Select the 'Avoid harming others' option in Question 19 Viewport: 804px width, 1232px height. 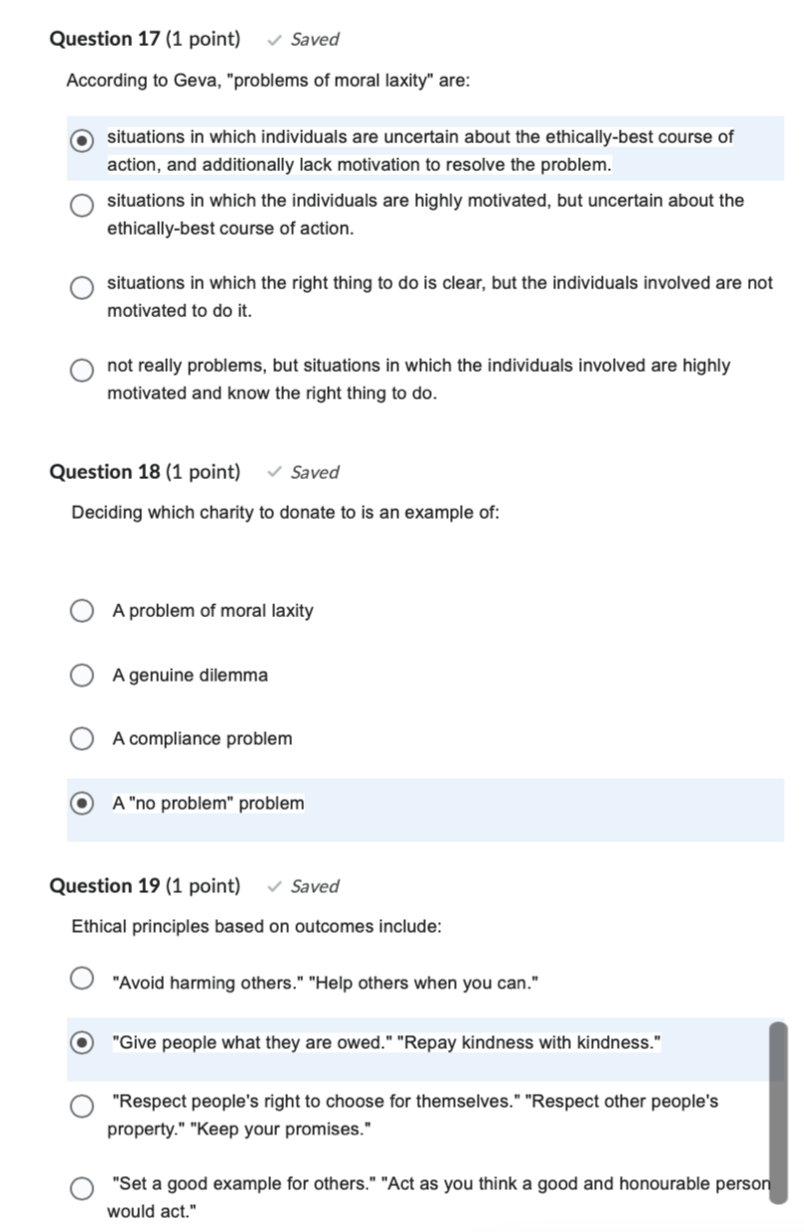82,977
